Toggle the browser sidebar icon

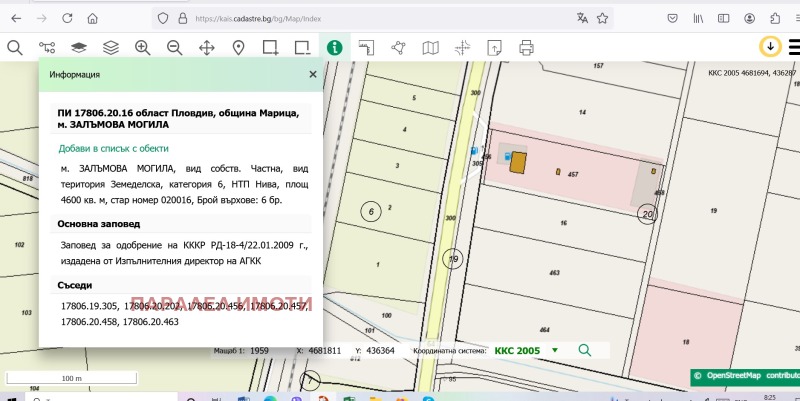point(723,18)
